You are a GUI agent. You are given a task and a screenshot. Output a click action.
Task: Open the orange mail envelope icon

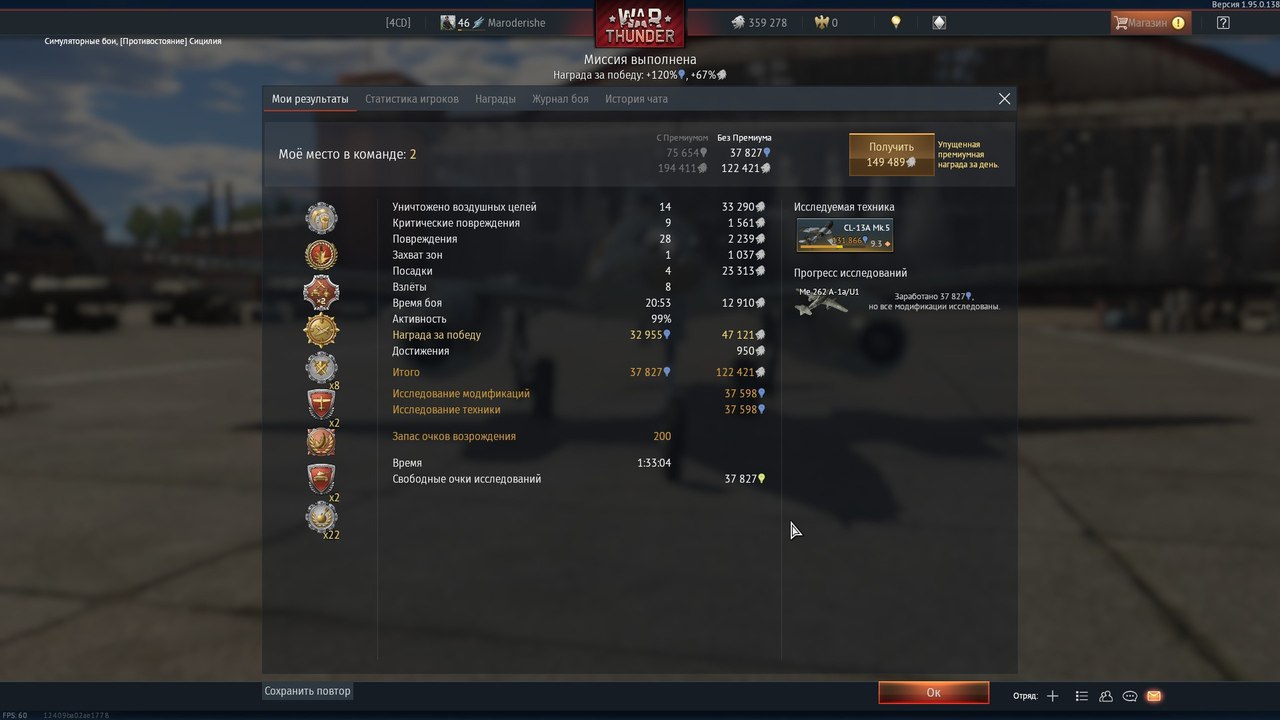click(x=1154, y=696)
